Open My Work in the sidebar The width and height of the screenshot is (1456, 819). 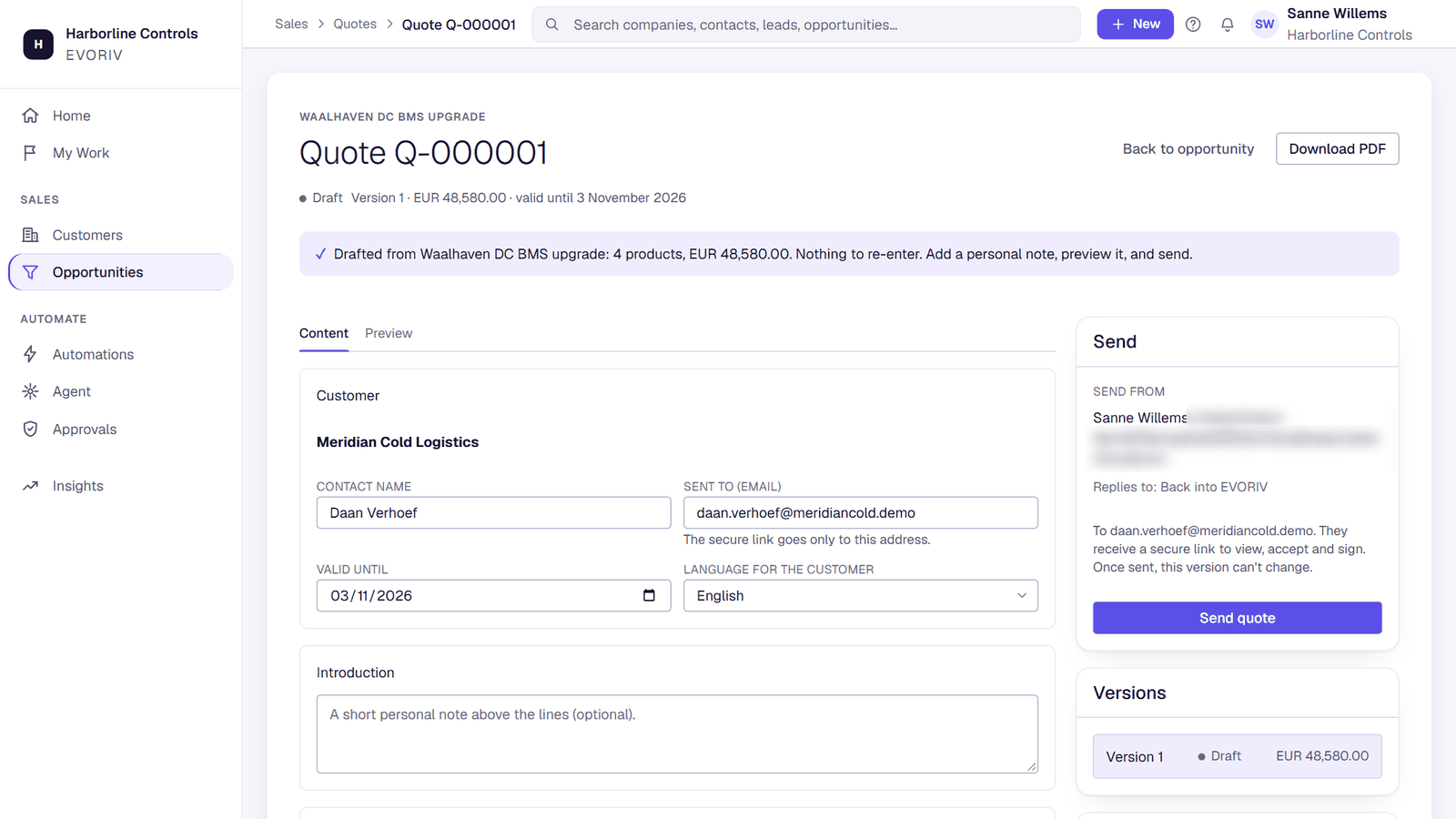coord(121,153)
